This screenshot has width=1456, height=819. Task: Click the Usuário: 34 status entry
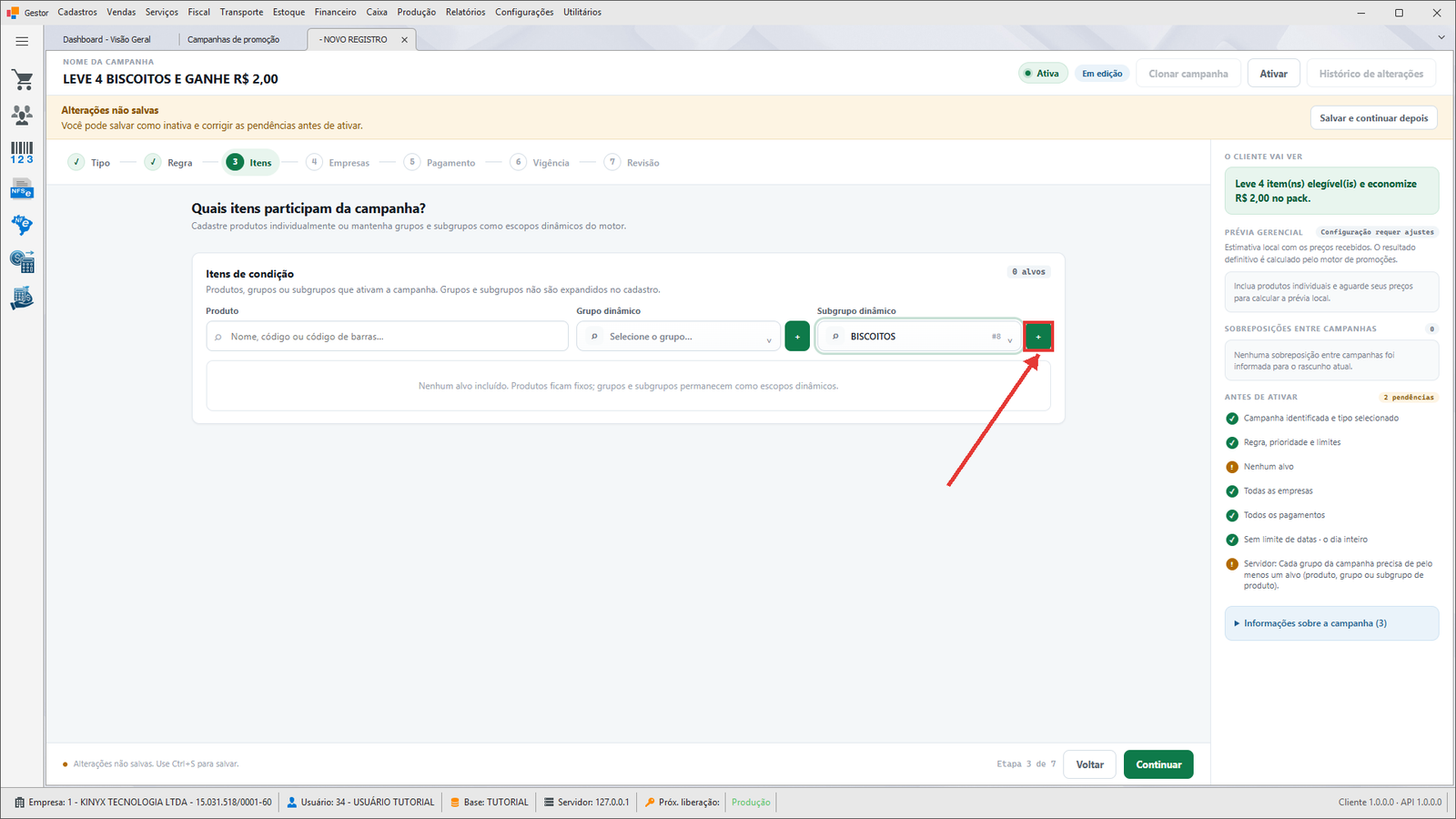click(x=360, y=803)
